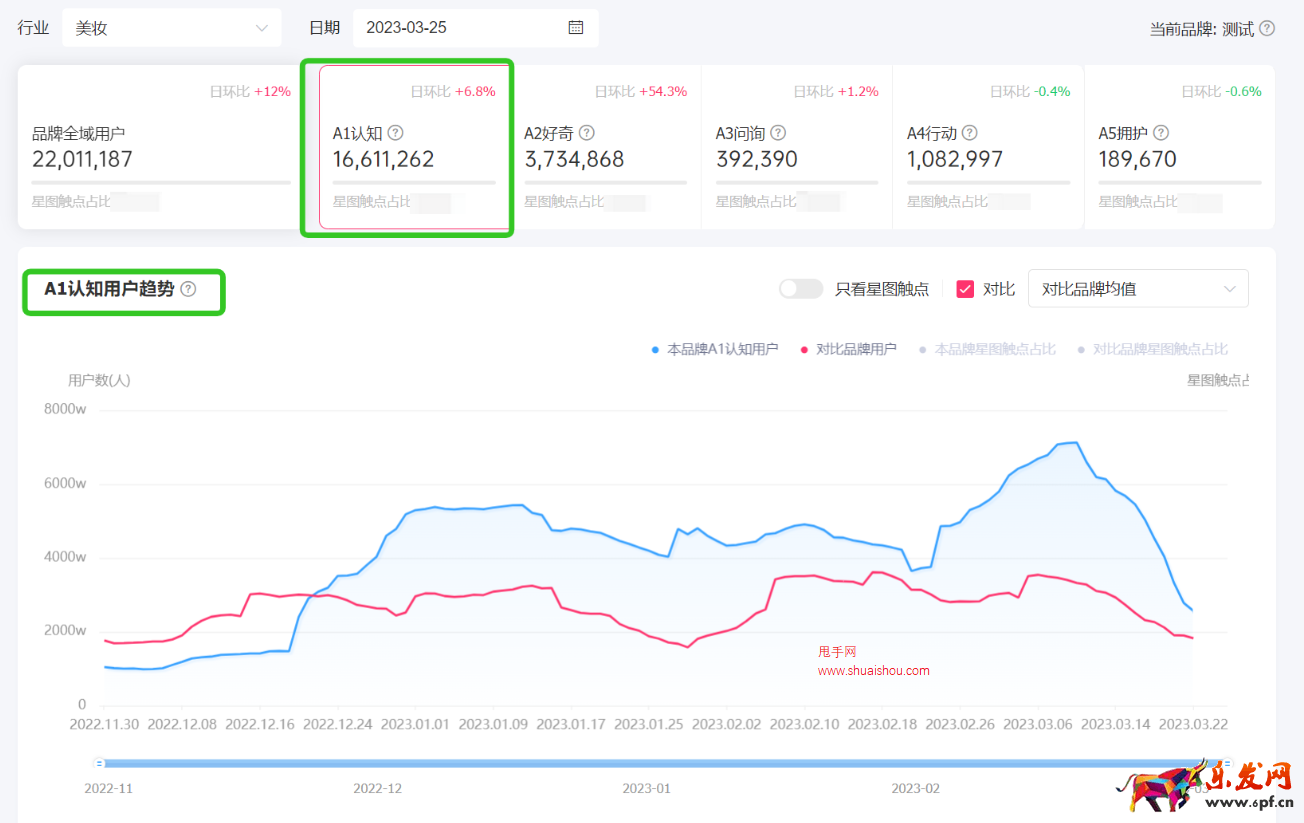Viewport: 1304px width, 823px height.
Task: Click the help icon next to A5拥护
Action: [x=1161, y=133]
